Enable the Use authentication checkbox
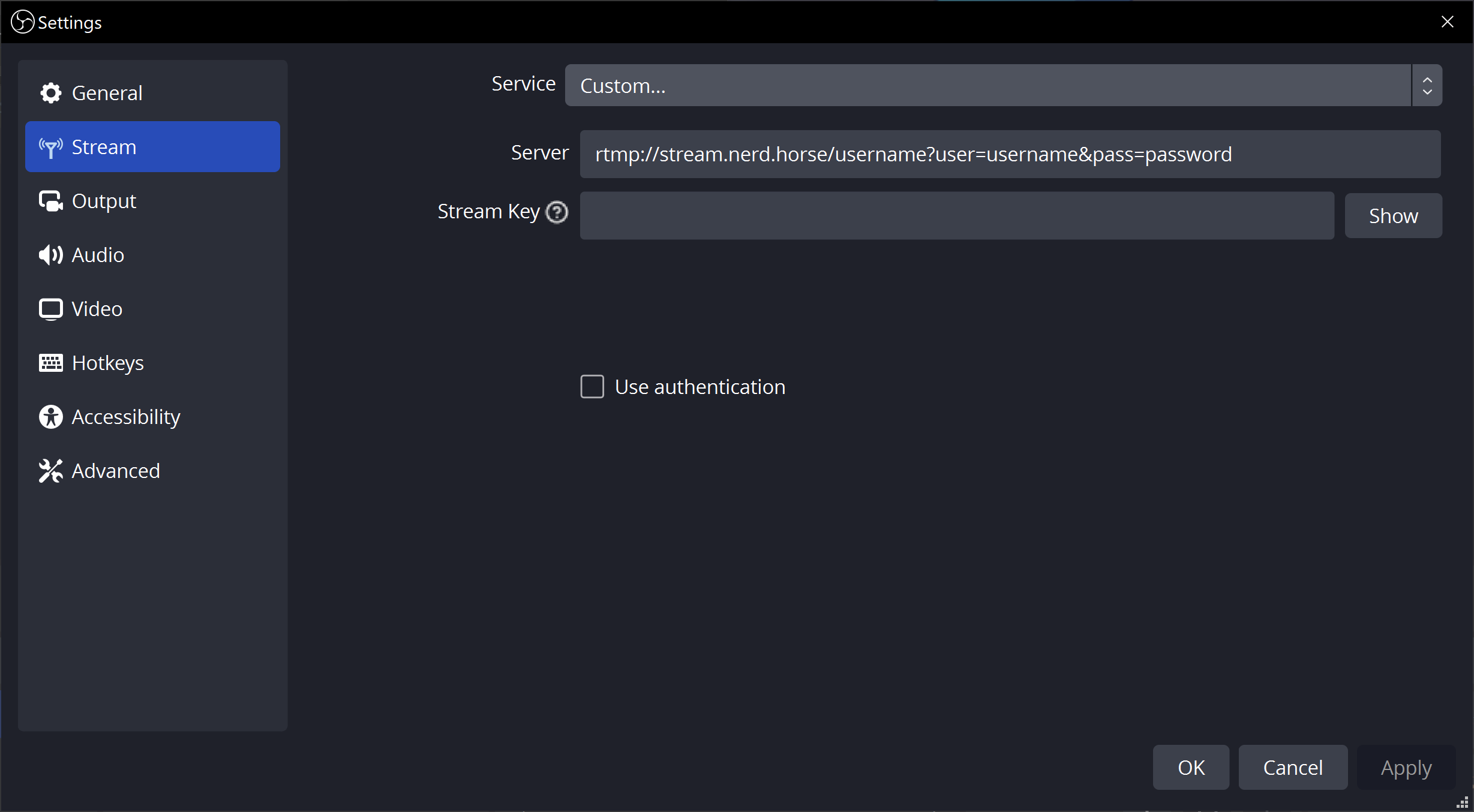 pyautogui.click(x=592, y=387)
